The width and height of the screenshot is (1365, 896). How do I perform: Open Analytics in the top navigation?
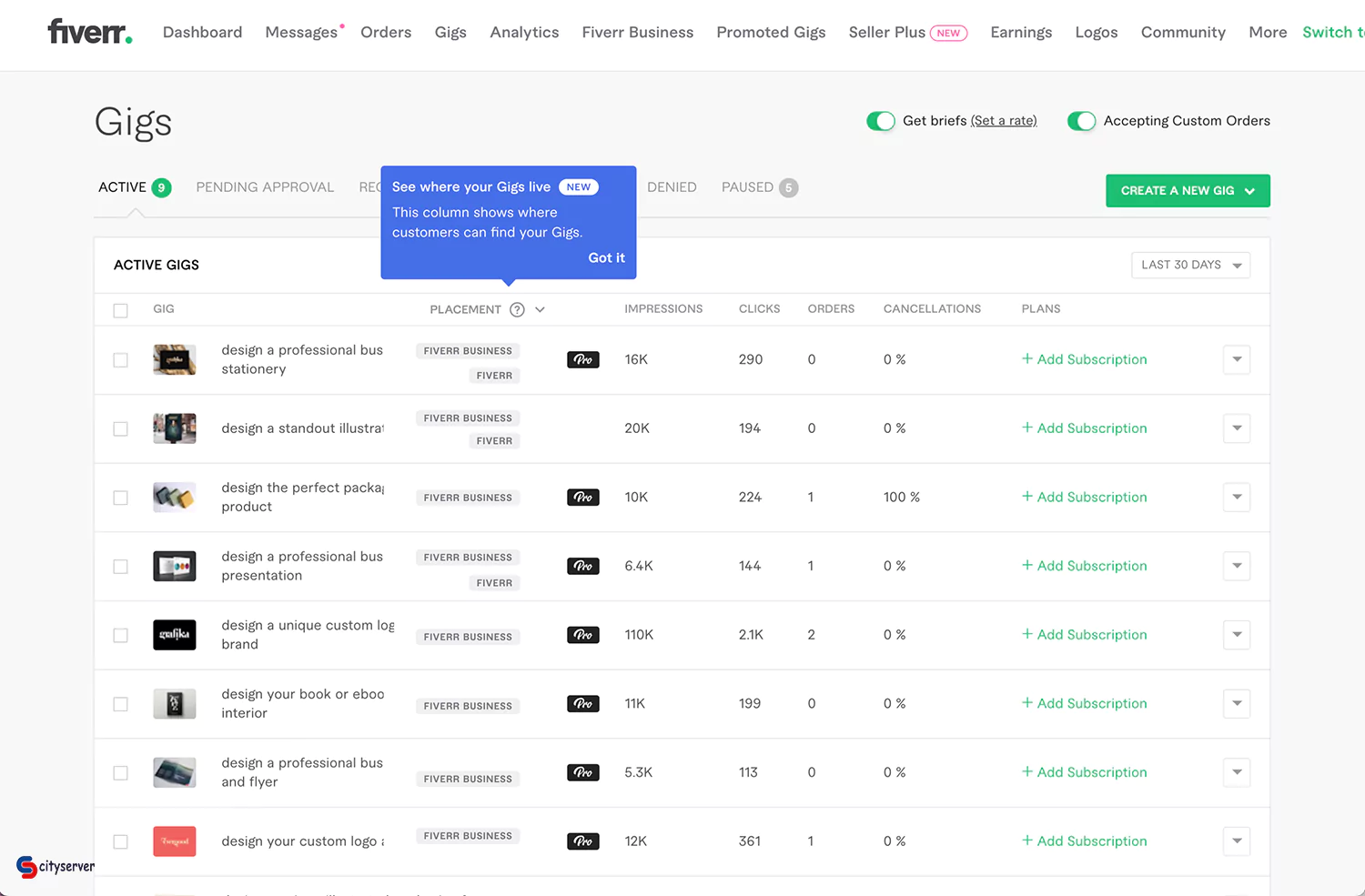524,33
